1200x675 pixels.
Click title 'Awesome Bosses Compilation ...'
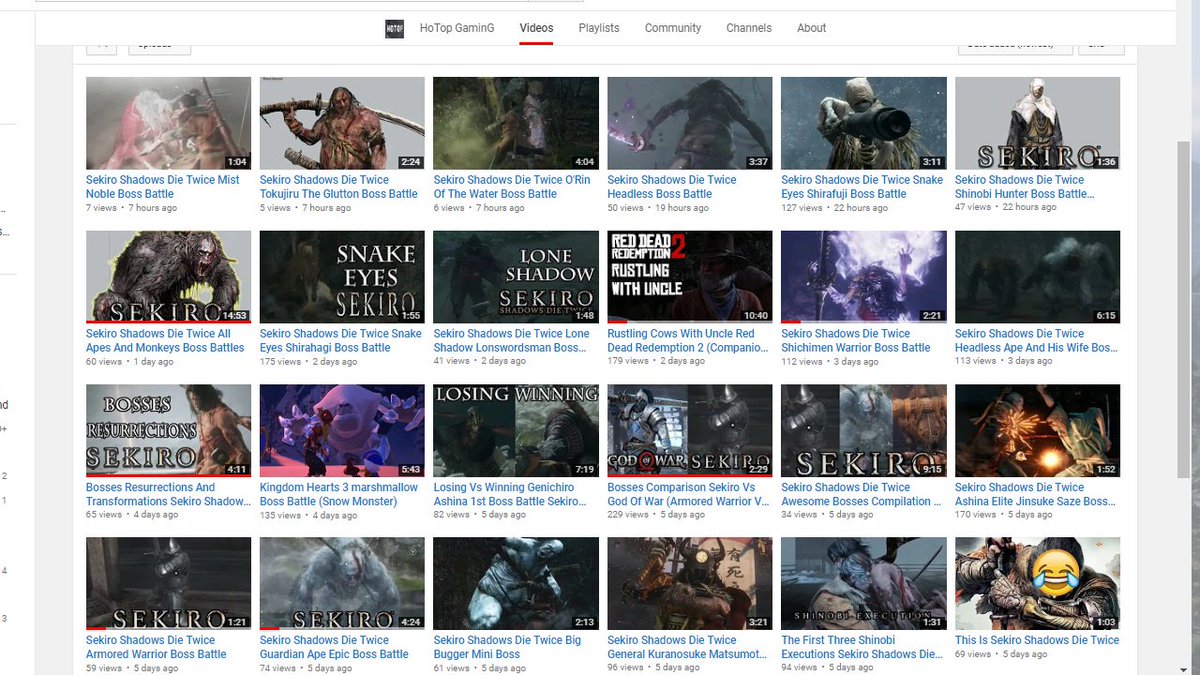coord(861,494)
